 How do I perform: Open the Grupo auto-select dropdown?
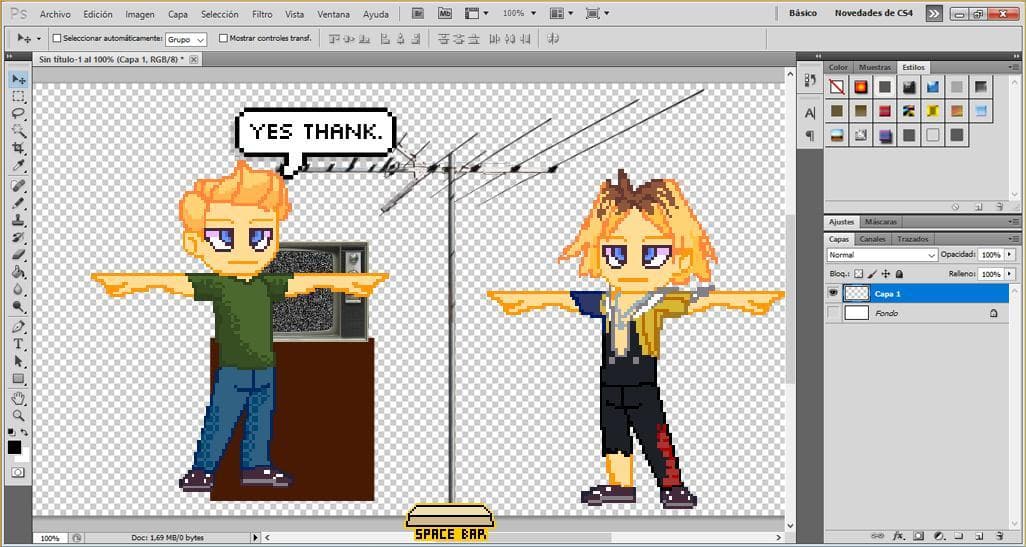186,39
